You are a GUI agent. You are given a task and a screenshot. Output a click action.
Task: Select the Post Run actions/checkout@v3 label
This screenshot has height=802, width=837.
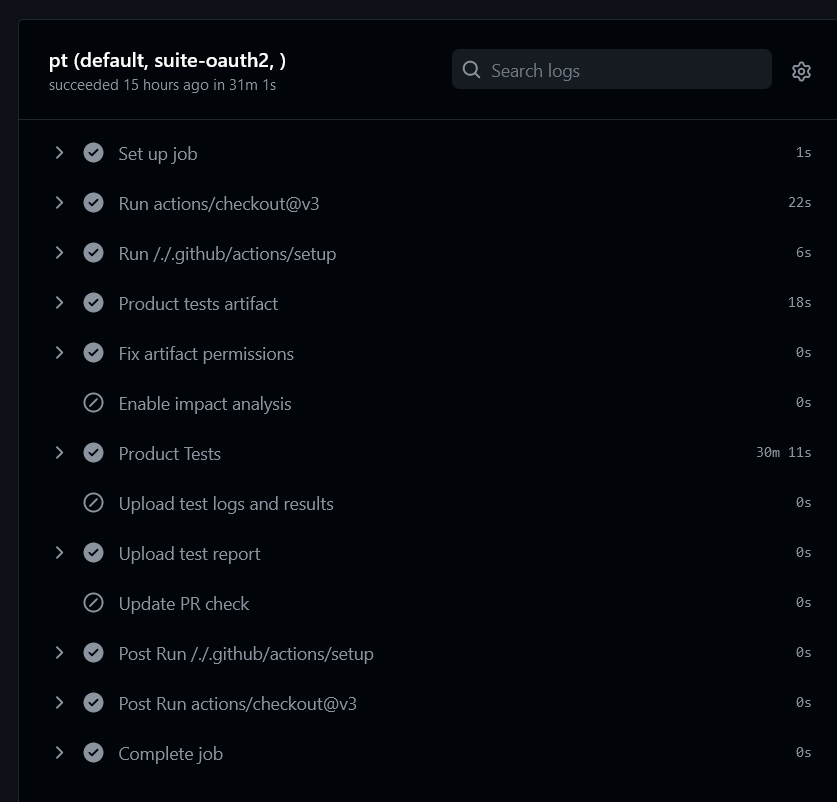coord(238,704)
